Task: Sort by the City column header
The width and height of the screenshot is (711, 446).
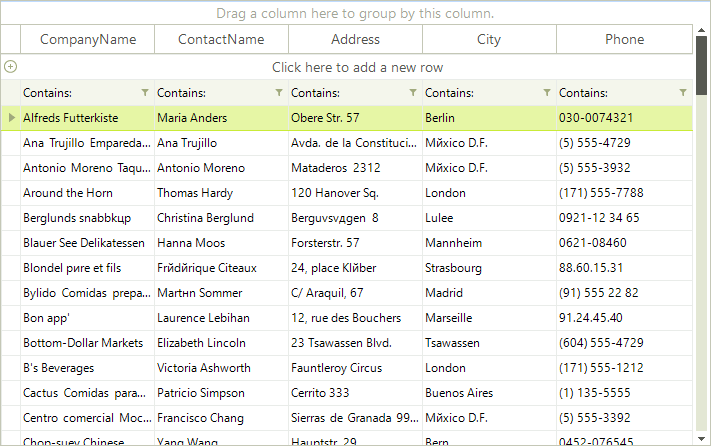Action: (x=489, y=39)
